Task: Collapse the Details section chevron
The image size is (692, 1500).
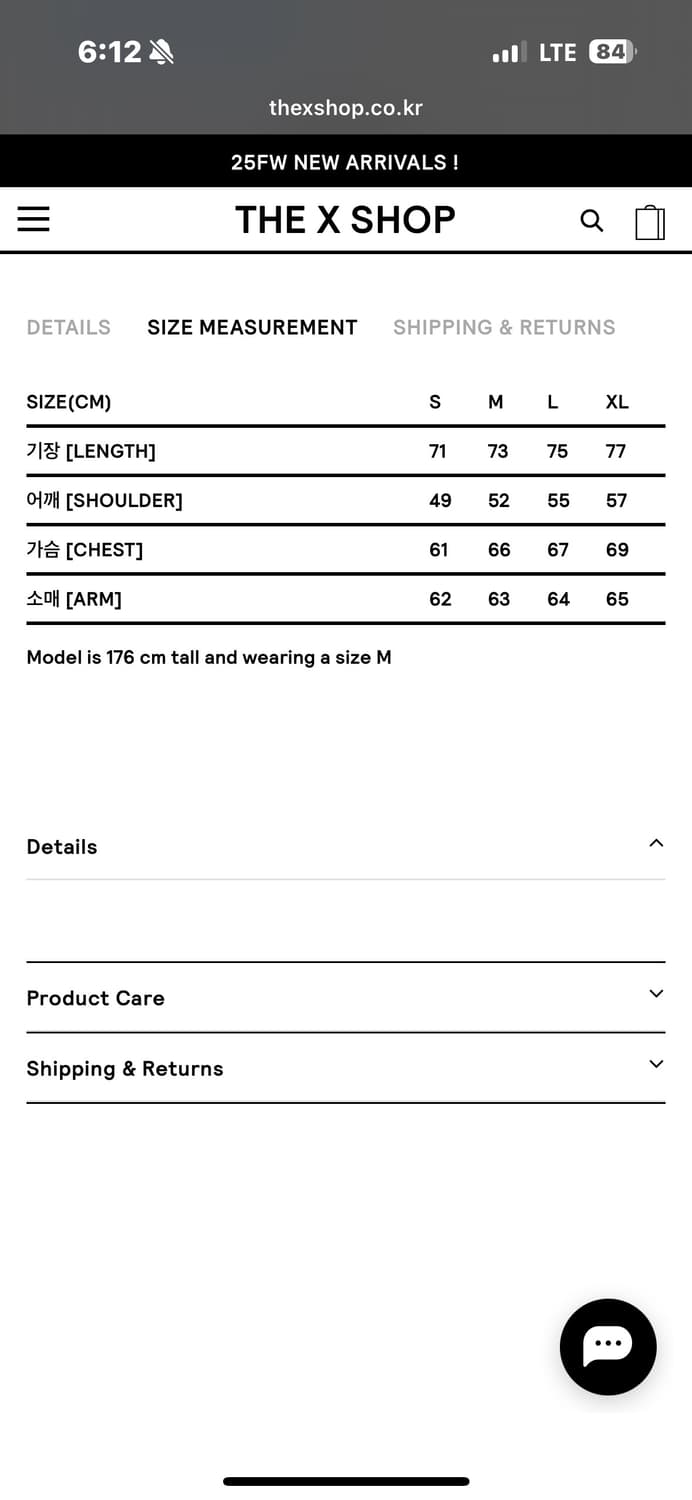Action: [656, 843]
